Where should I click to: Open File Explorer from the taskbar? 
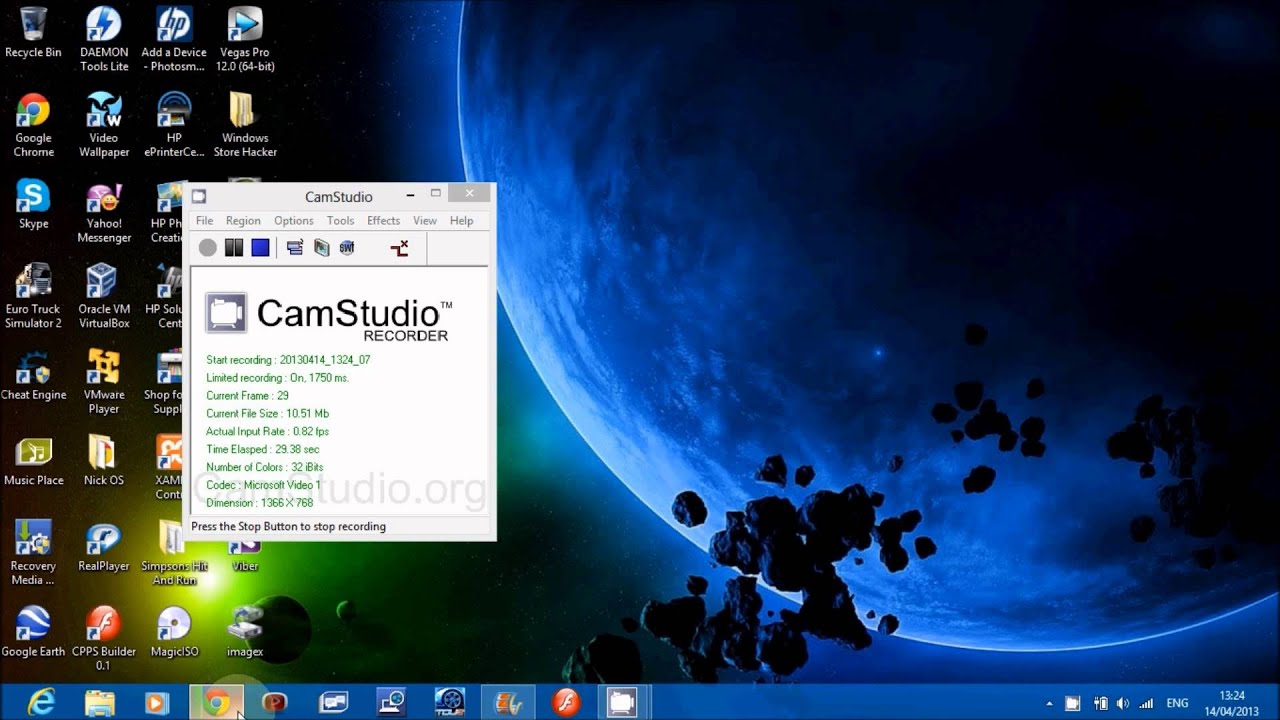pos(99,703)
